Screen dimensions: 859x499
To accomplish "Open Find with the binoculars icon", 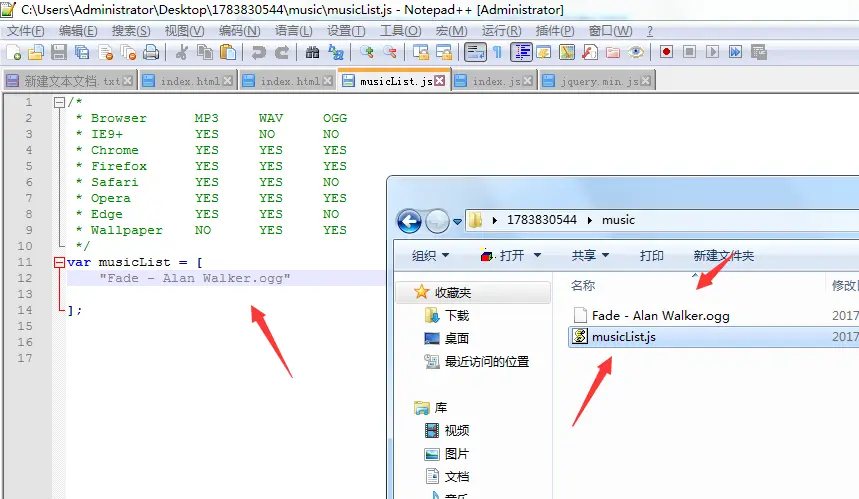I will coord(313,52).
